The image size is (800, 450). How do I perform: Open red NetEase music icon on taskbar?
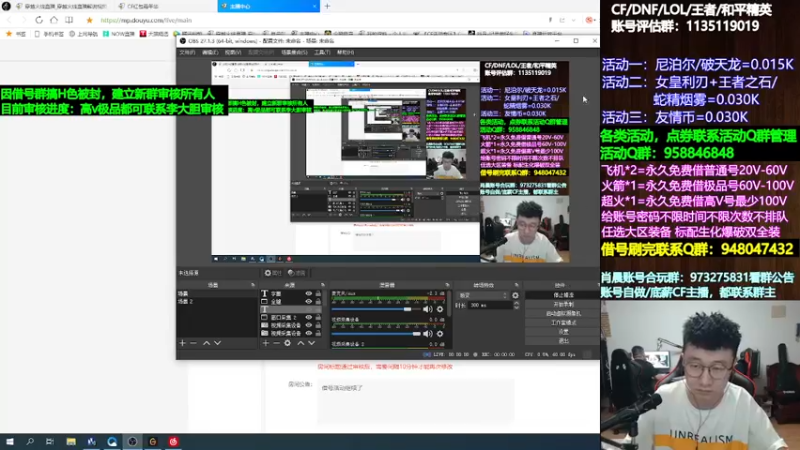pyautogui.click(x=173, y=442)
